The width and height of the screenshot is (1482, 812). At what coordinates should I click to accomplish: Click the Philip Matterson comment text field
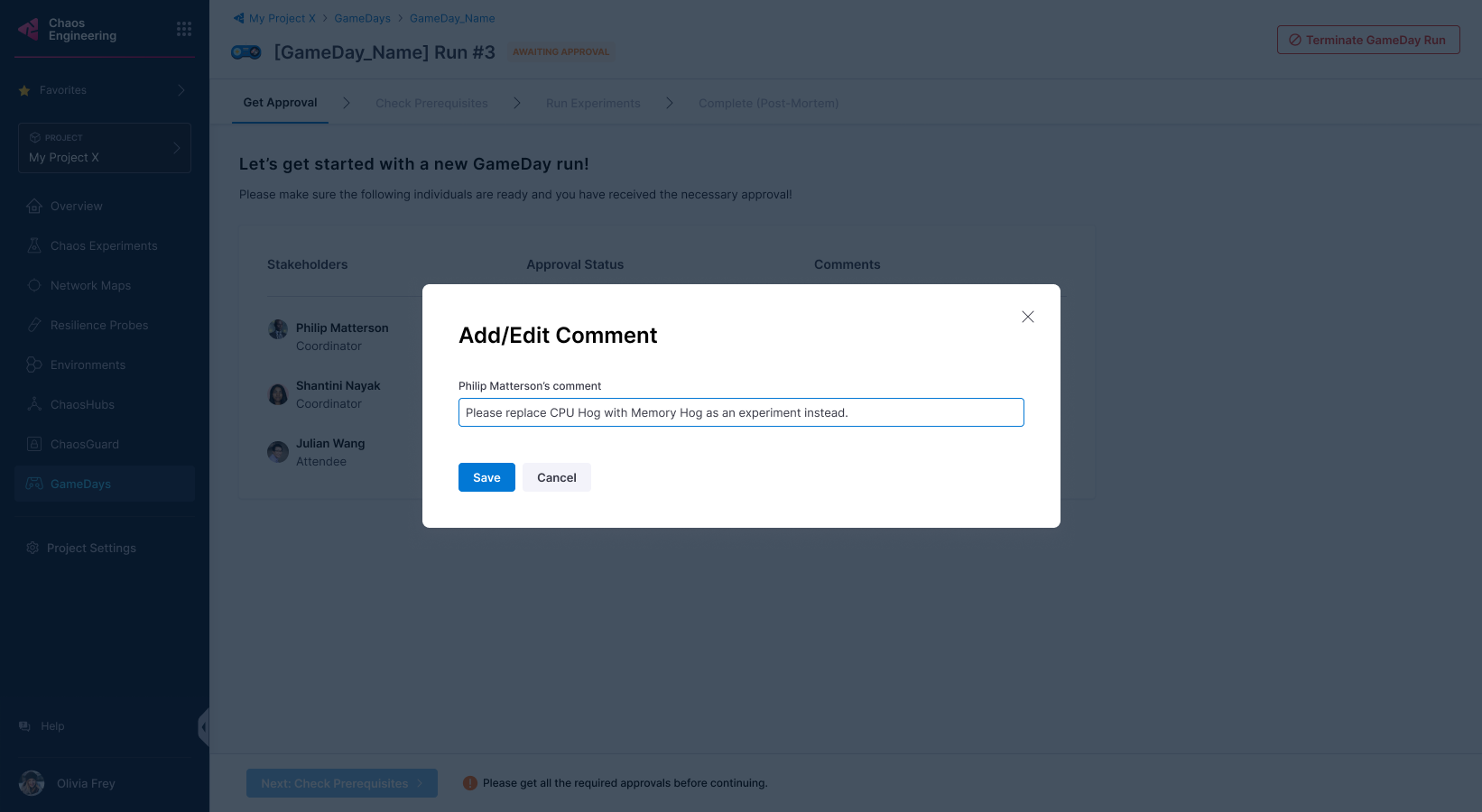[740, 412]
